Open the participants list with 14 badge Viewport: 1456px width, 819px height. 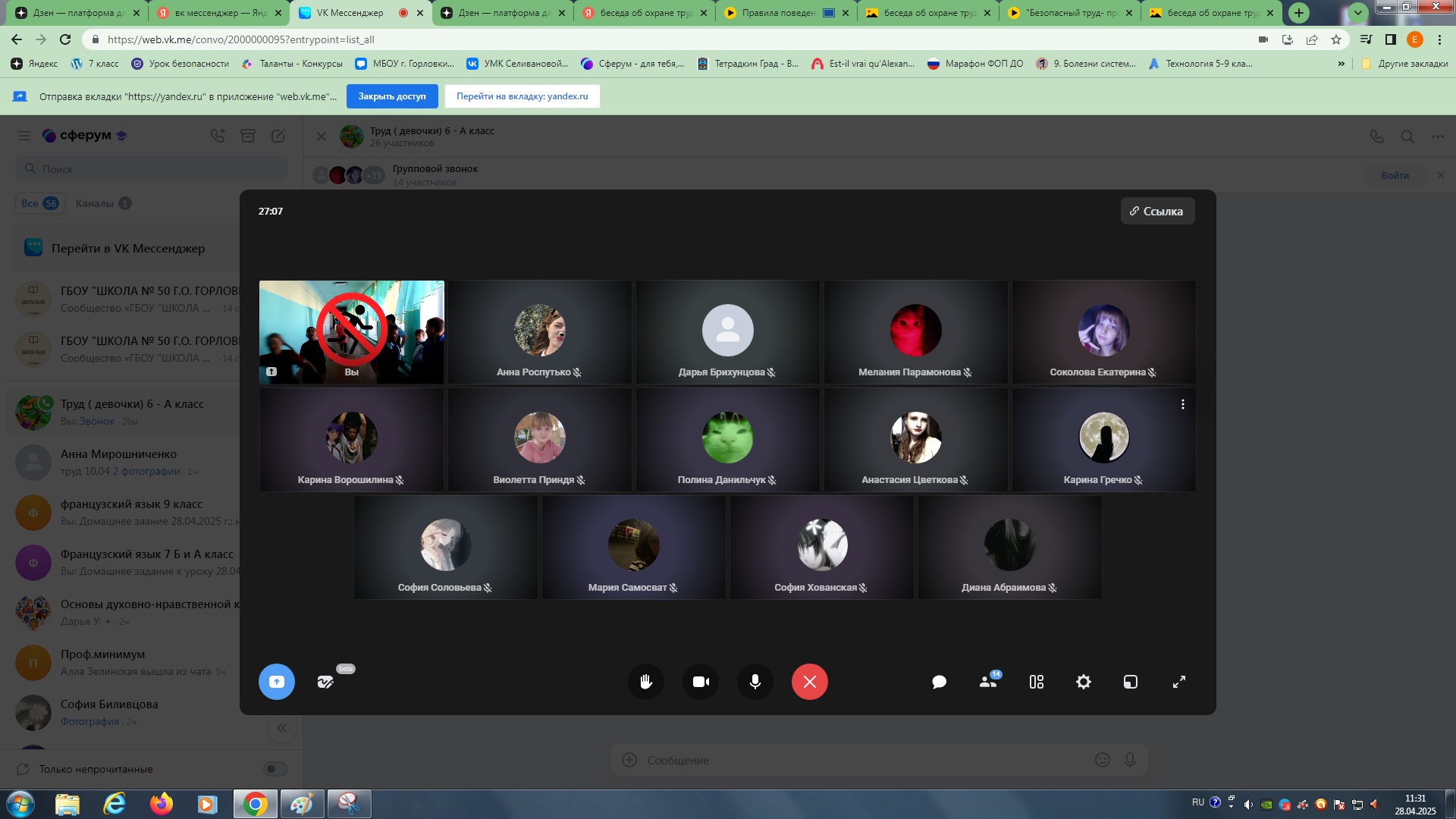pos(988,682)
